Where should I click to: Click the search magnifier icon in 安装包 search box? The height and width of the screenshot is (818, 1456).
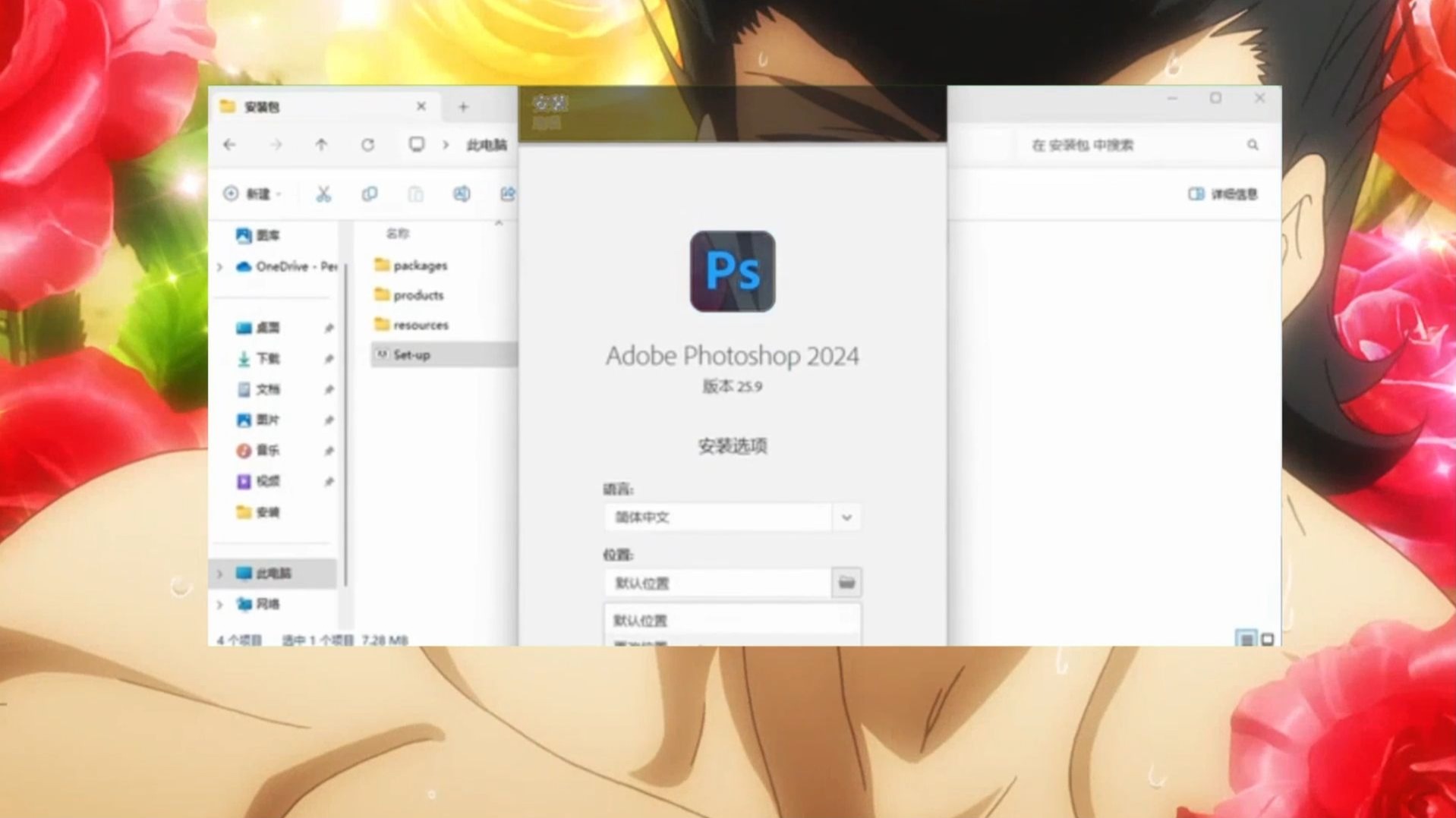tap(1252, 144)
